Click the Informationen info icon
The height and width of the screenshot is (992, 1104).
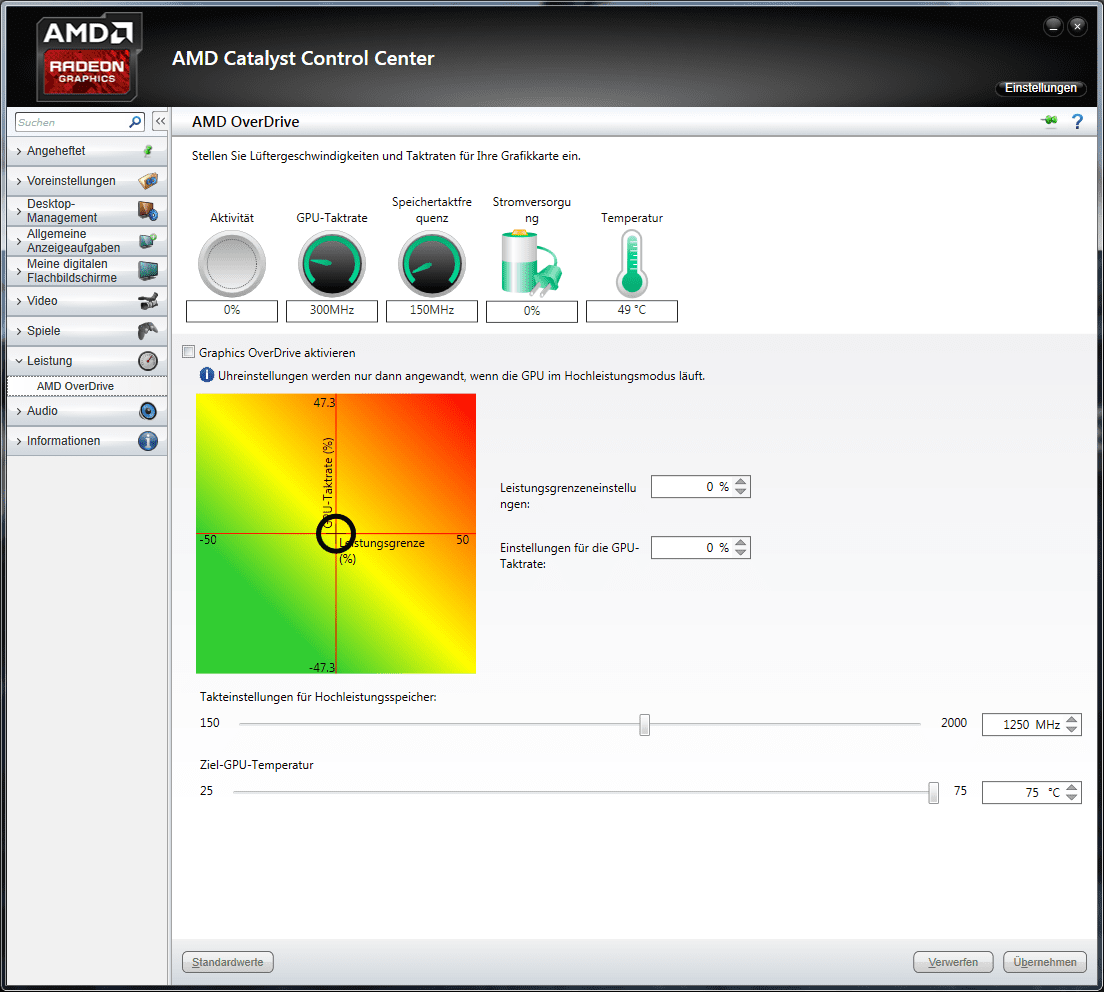(148, 441)
